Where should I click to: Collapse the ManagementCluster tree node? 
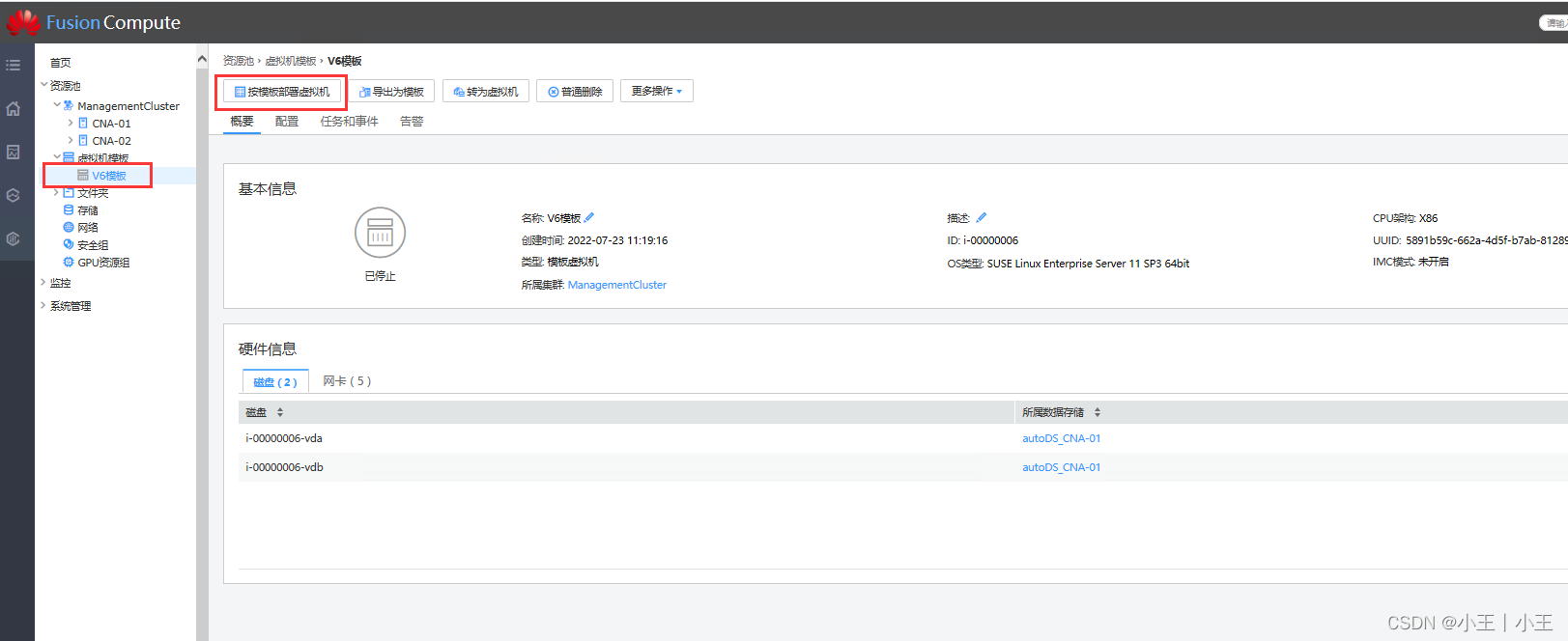click(57, 105)
